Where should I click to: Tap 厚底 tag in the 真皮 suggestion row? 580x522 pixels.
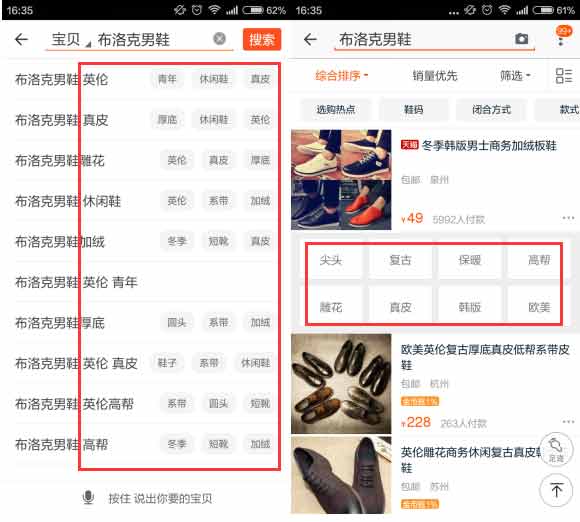[167, 120]
